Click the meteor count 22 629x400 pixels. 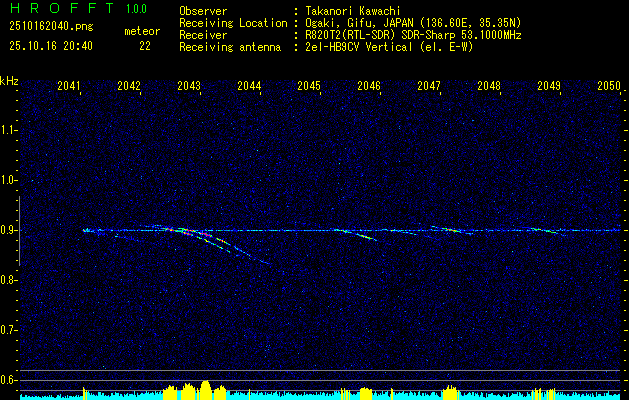pyautogui.click(x=145, y=46)
